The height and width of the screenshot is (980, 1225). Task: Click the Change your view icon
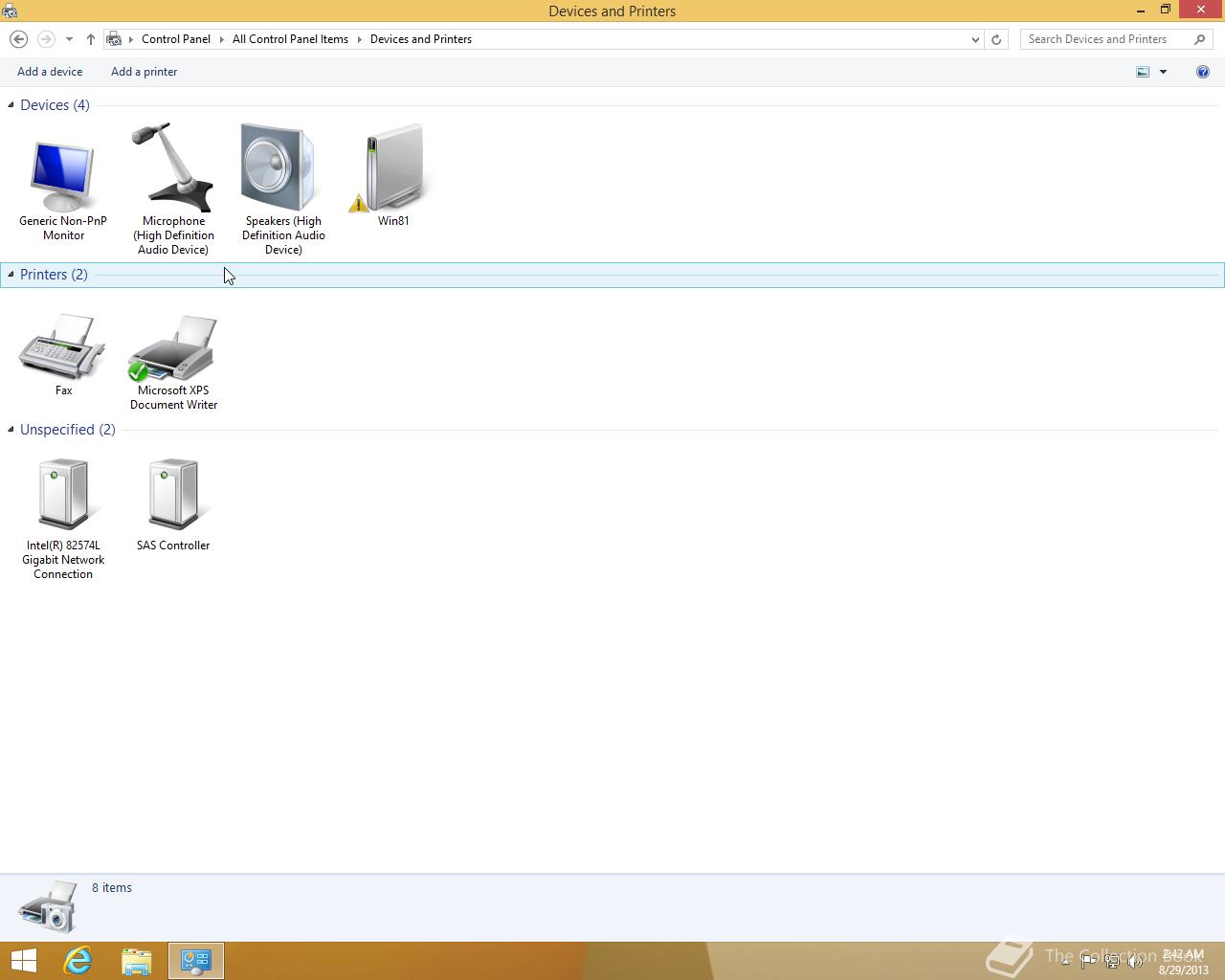(x=1143, y=72)
